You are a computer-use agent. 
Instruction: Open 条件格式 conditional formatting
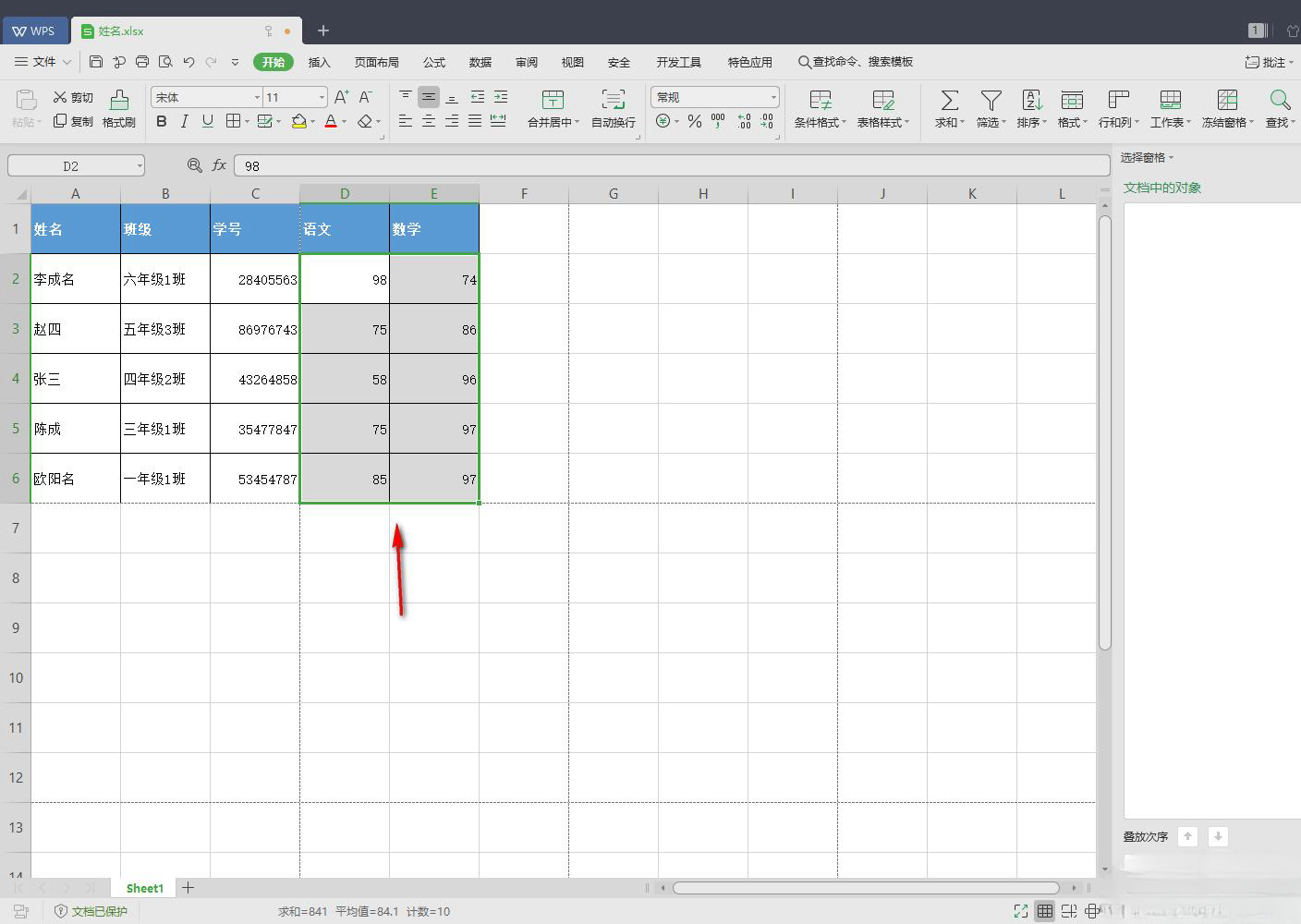coord(820,108)
